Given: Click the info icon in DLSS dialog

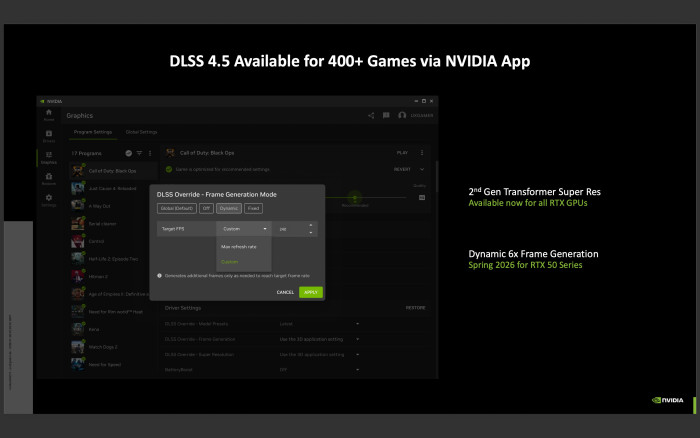Looking at the screenshot, I should pyautogui.click(x=159, y=276).
